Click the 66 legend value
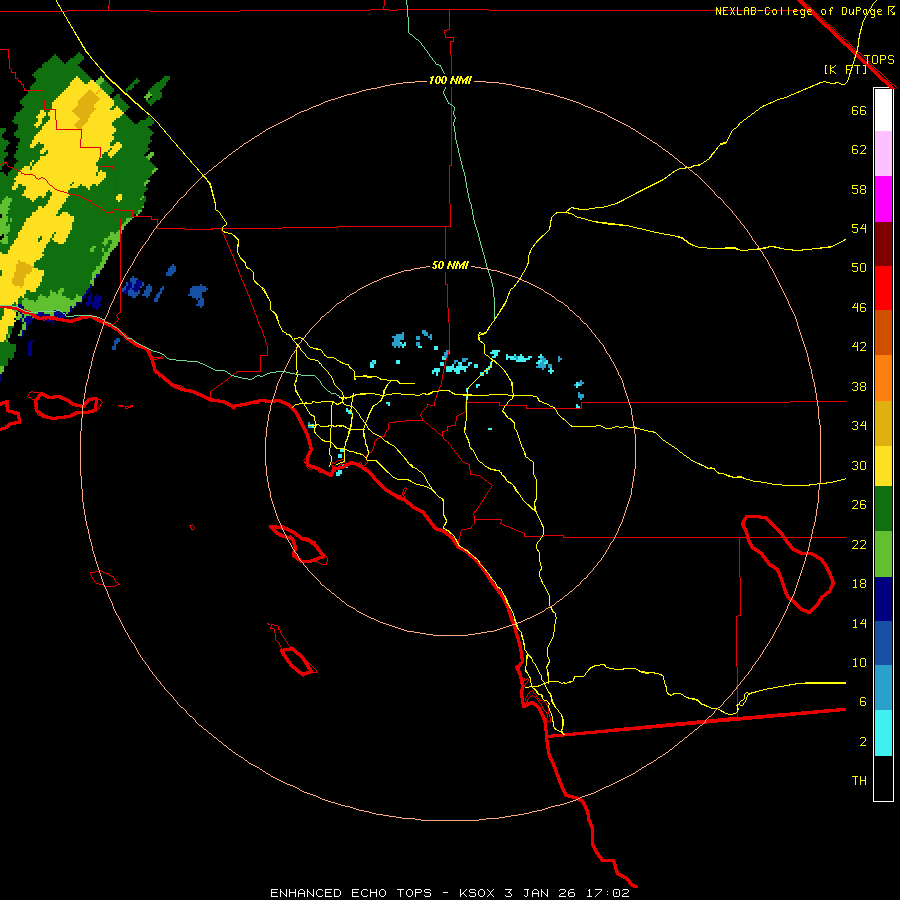 pos(859,110)
